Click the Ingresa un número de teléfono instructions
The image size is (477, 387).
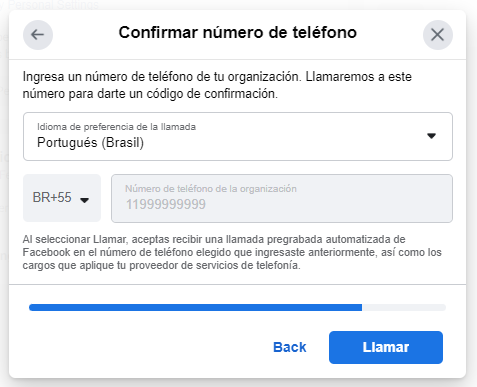coord(217,85)
